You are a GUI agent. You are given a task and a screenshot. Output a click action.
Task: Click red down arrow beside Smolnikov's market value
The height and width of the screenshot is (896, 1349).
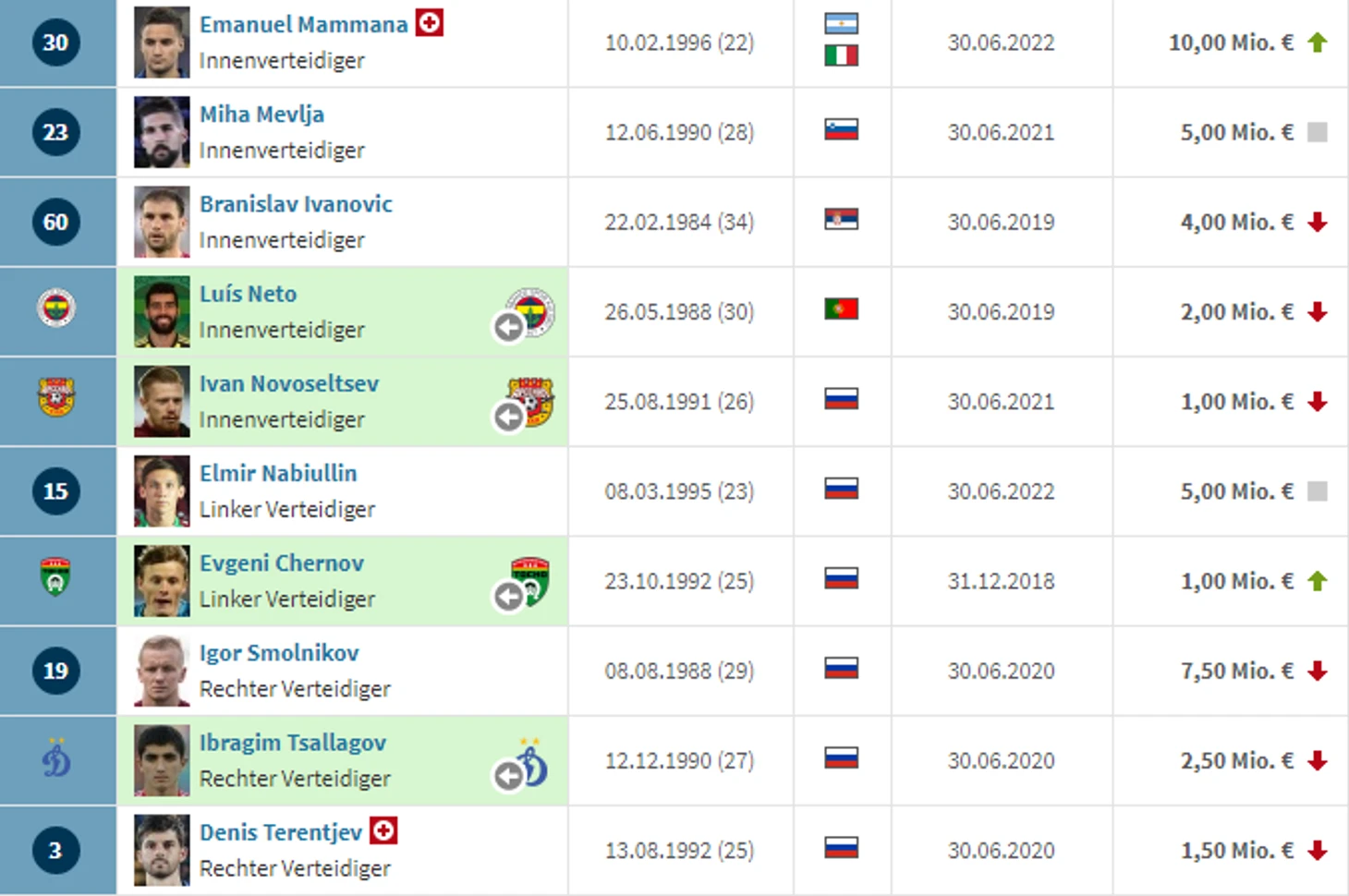[x=1318, y=671]
